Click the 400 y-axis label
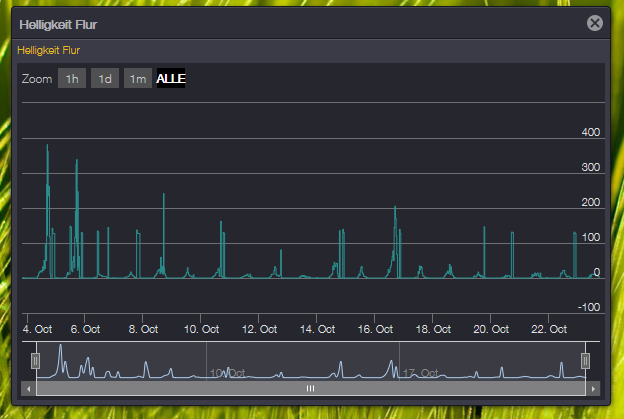Image resolution: width=624 pixels, height=419 pixels. (x=590, y=132)
